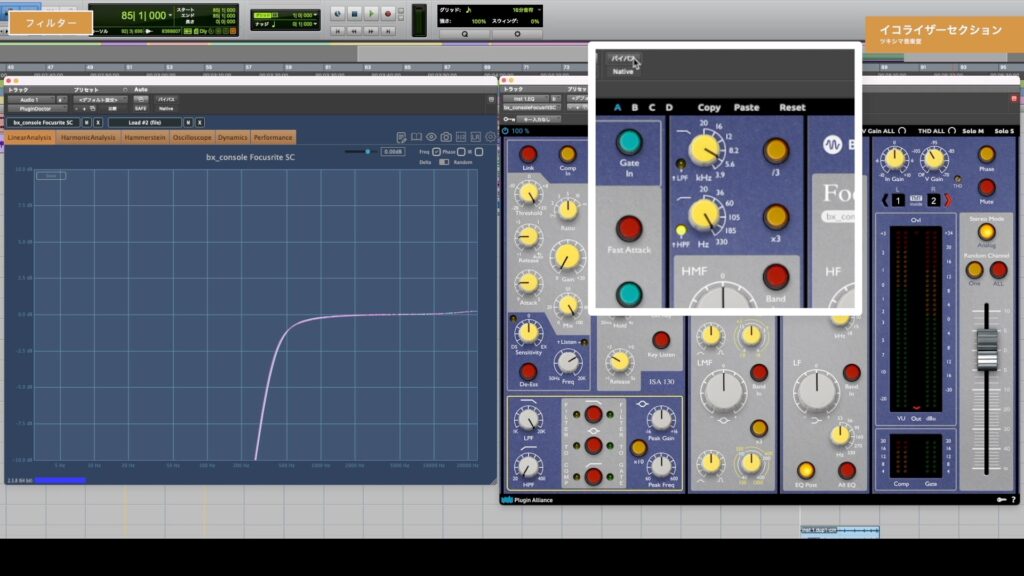Toggle the IR checkbox in PluginDoctor
The image size is (1024, 576).
(479, 152)
